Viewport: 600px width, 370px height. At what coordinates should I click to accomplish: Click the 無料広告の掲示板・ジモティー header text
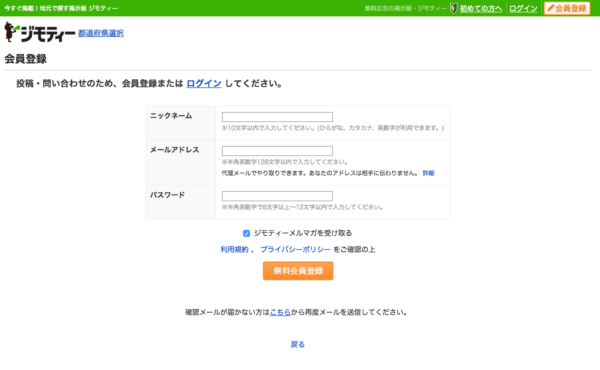[405, 8]
